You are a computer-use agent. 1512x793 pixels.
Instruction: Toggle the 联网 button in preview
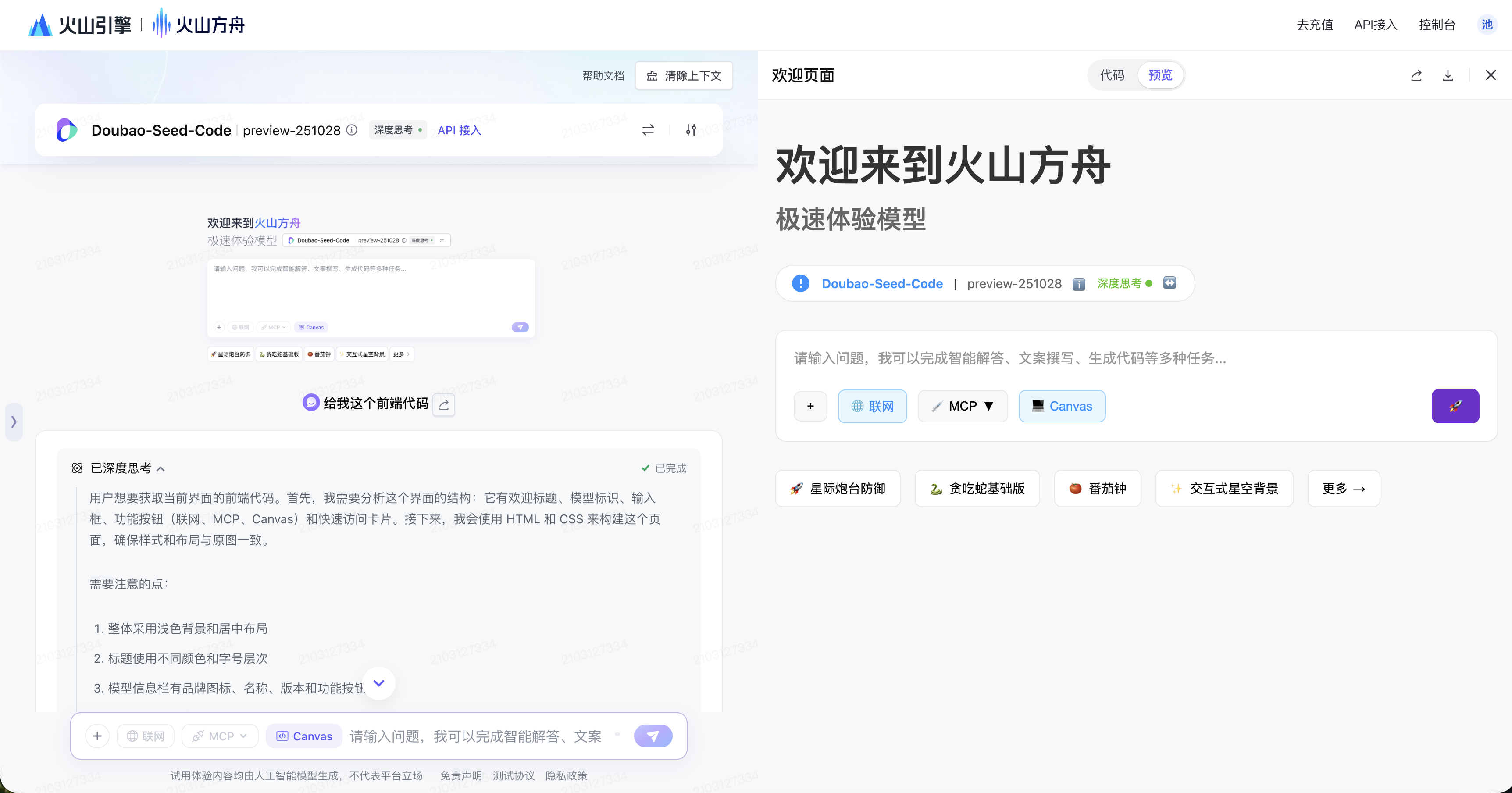tap(872, 406)
